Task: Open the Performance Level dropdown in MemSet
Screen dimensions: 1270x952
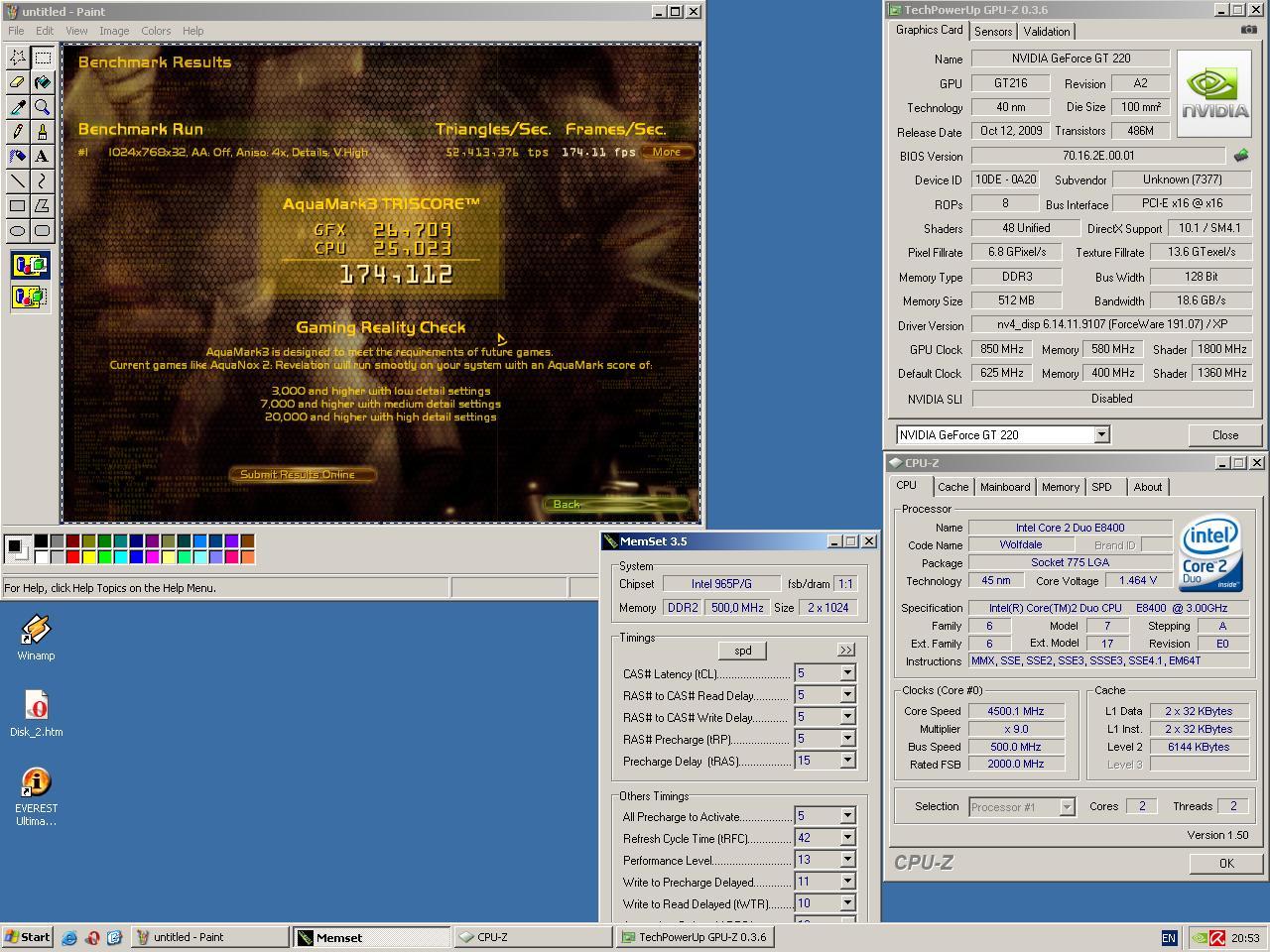Action: click(847, 860)
